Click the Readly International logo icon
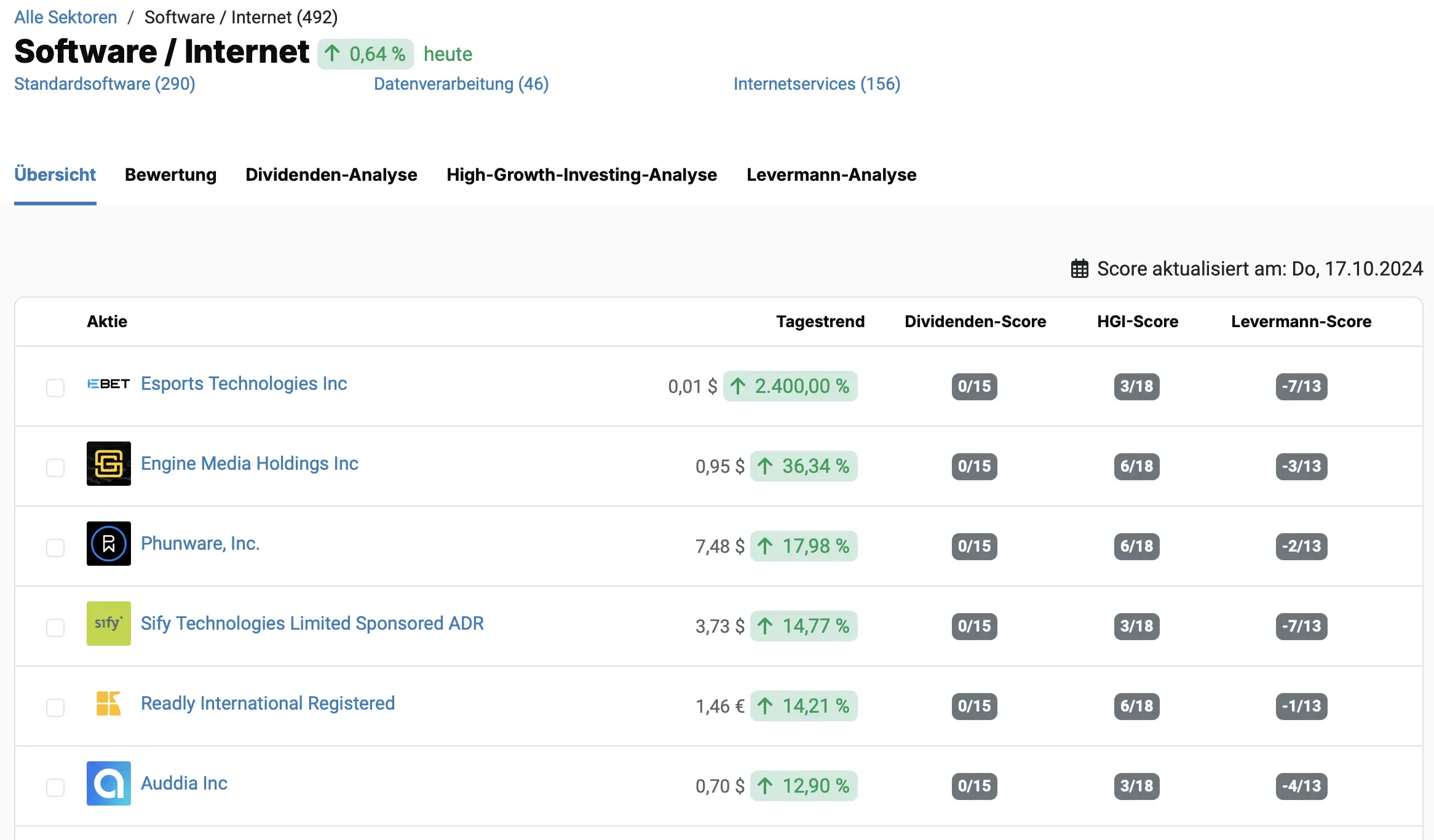 coord(109,703)
